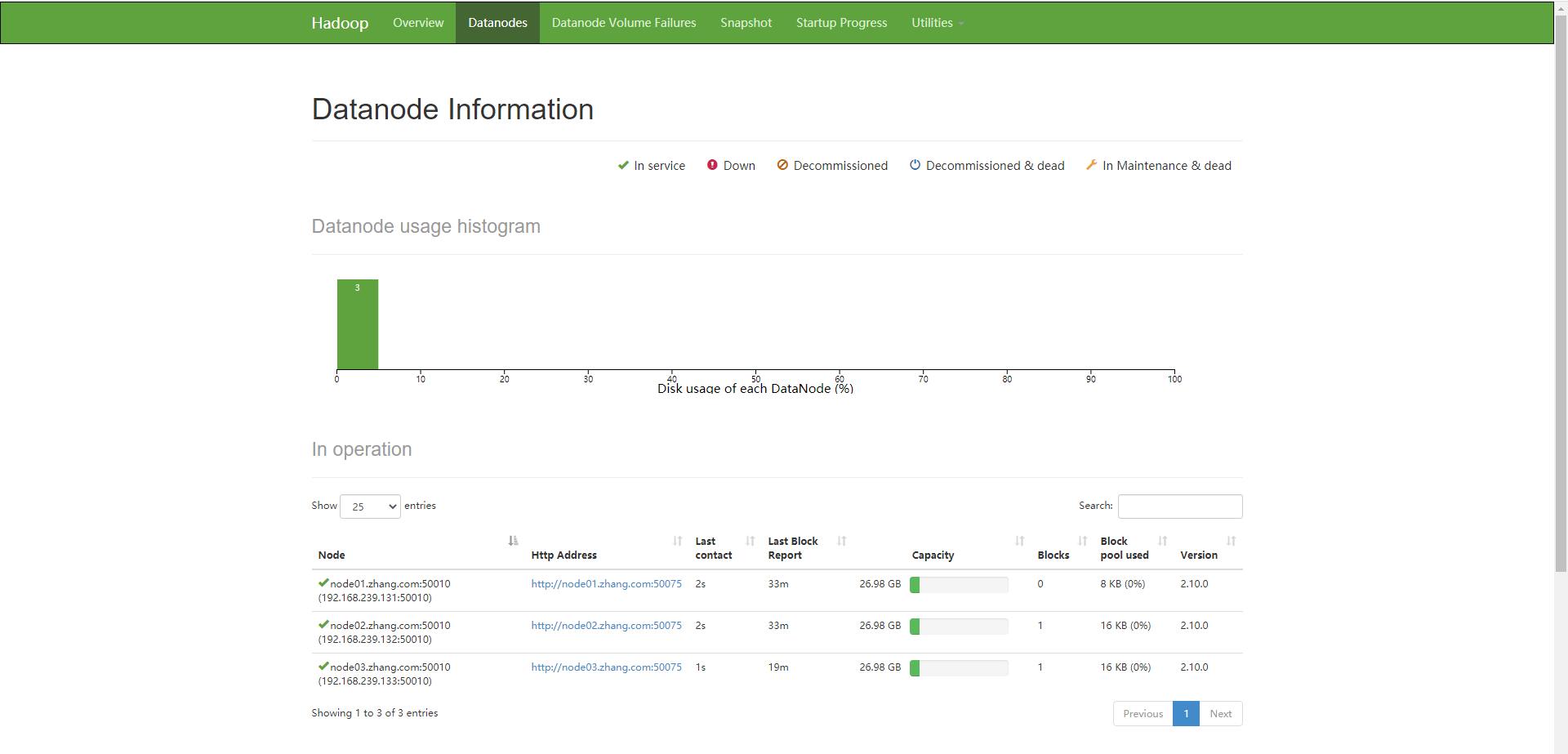Click the Decommissioned & dead power icon

point(915,165)
